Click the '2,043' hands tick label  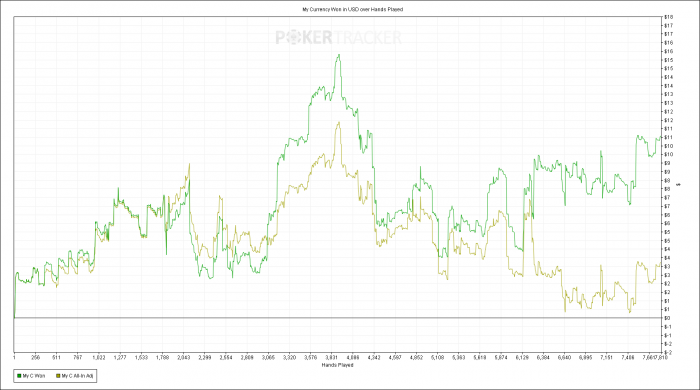click(183, 357)
